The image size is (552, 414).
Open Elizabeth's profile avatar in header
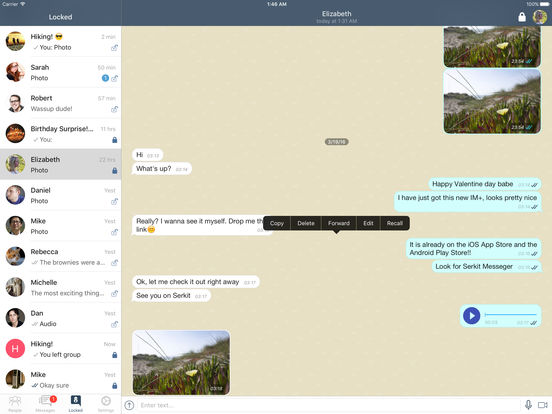point(539,17)
